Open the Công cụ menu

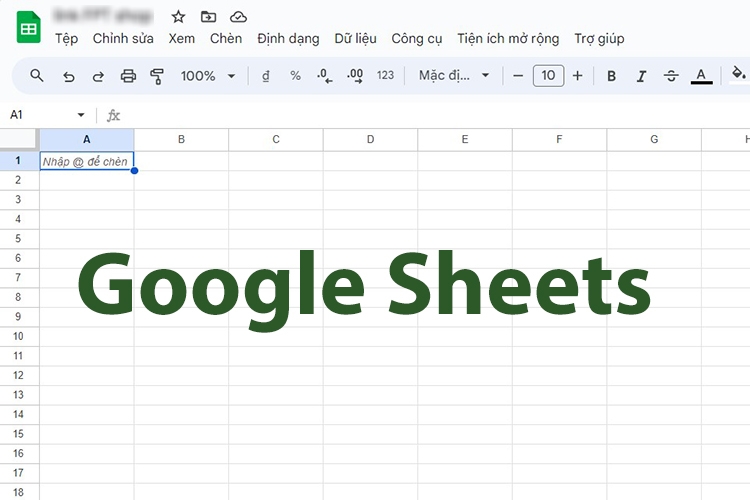pyautogui.click(x=417, y=39)
